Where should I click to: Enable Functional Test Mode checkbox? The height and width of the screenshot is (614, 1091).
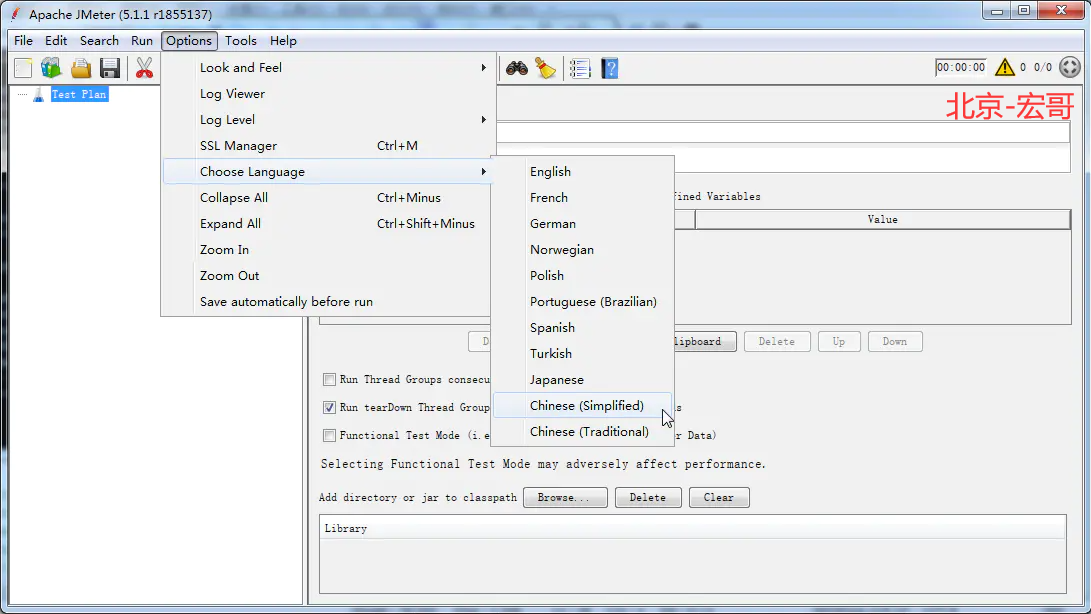coord(329,435)
